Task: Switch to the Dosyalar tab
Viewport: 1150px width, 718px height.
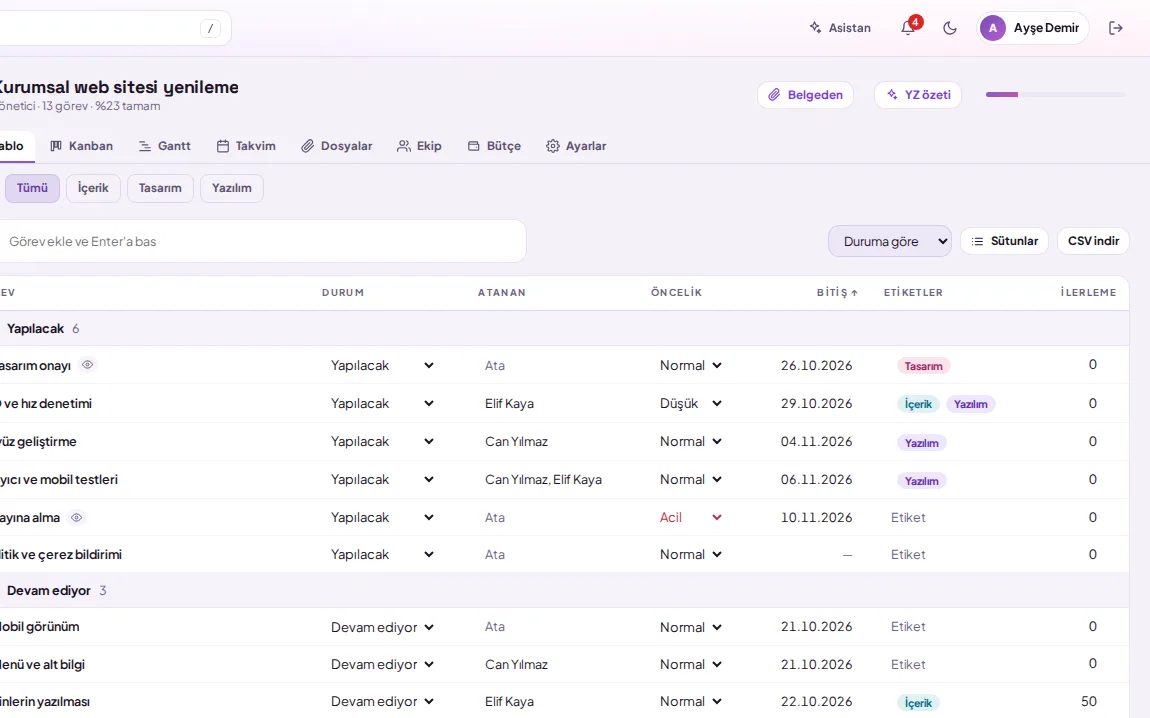Action: 337,146
